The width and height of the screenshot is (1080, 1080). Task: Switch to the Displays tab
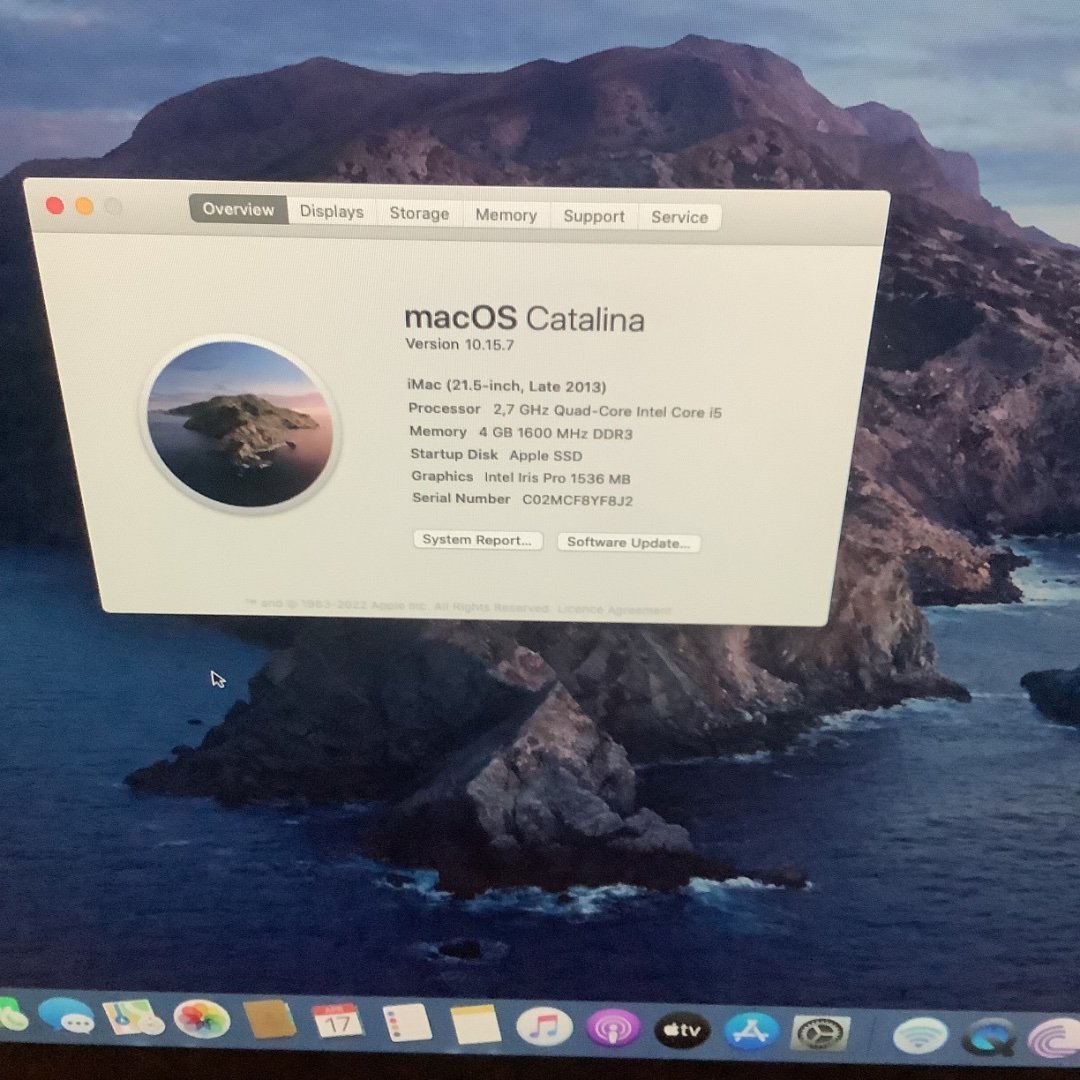point(331,211)
